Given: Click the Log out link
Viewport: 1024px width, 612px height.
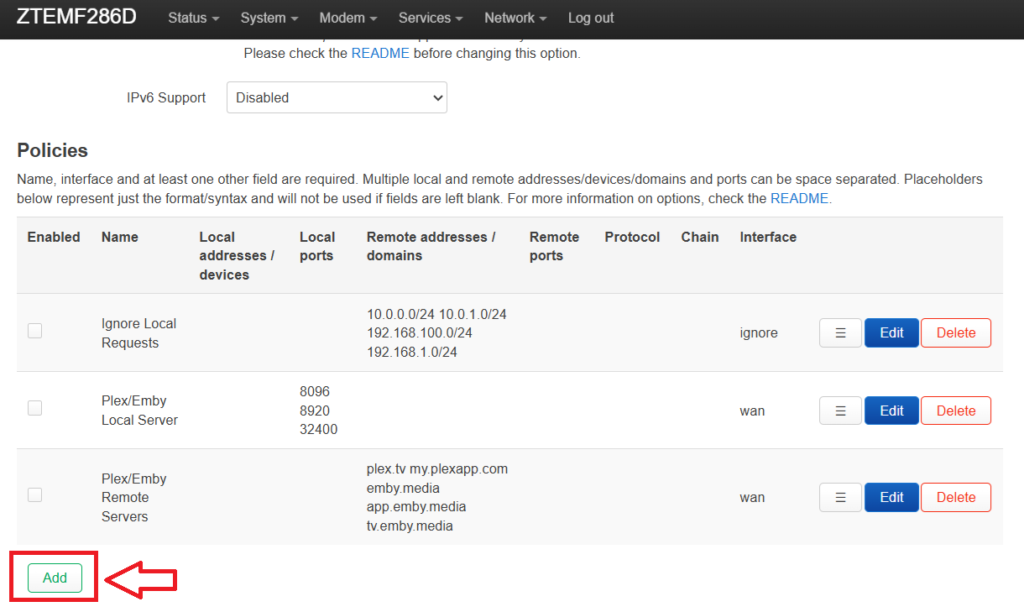Looking at the screenshot, I should point(591,18).
